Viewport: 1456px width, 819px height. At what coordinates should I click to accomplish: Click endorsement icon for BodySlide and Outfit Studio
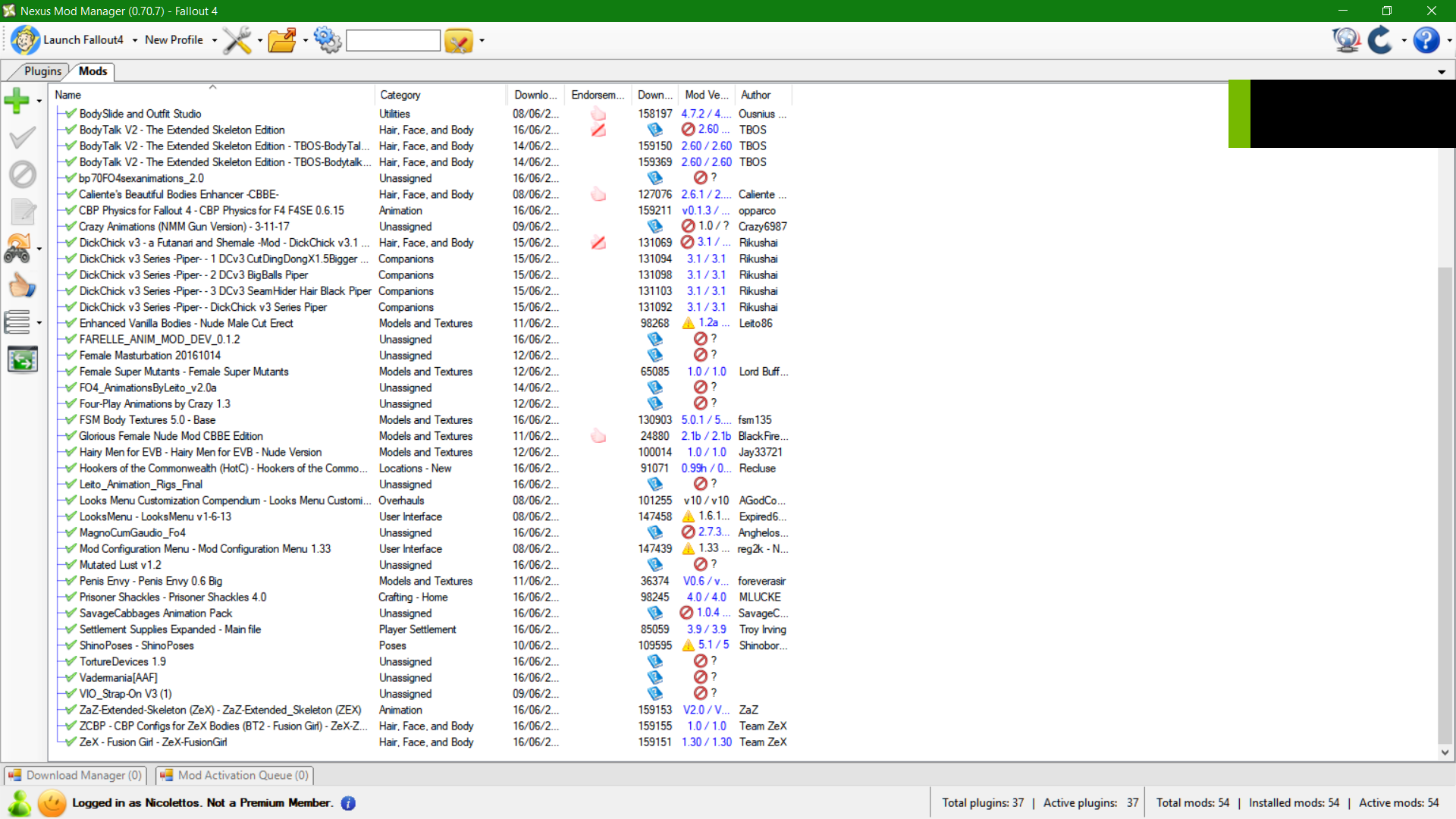598,114
